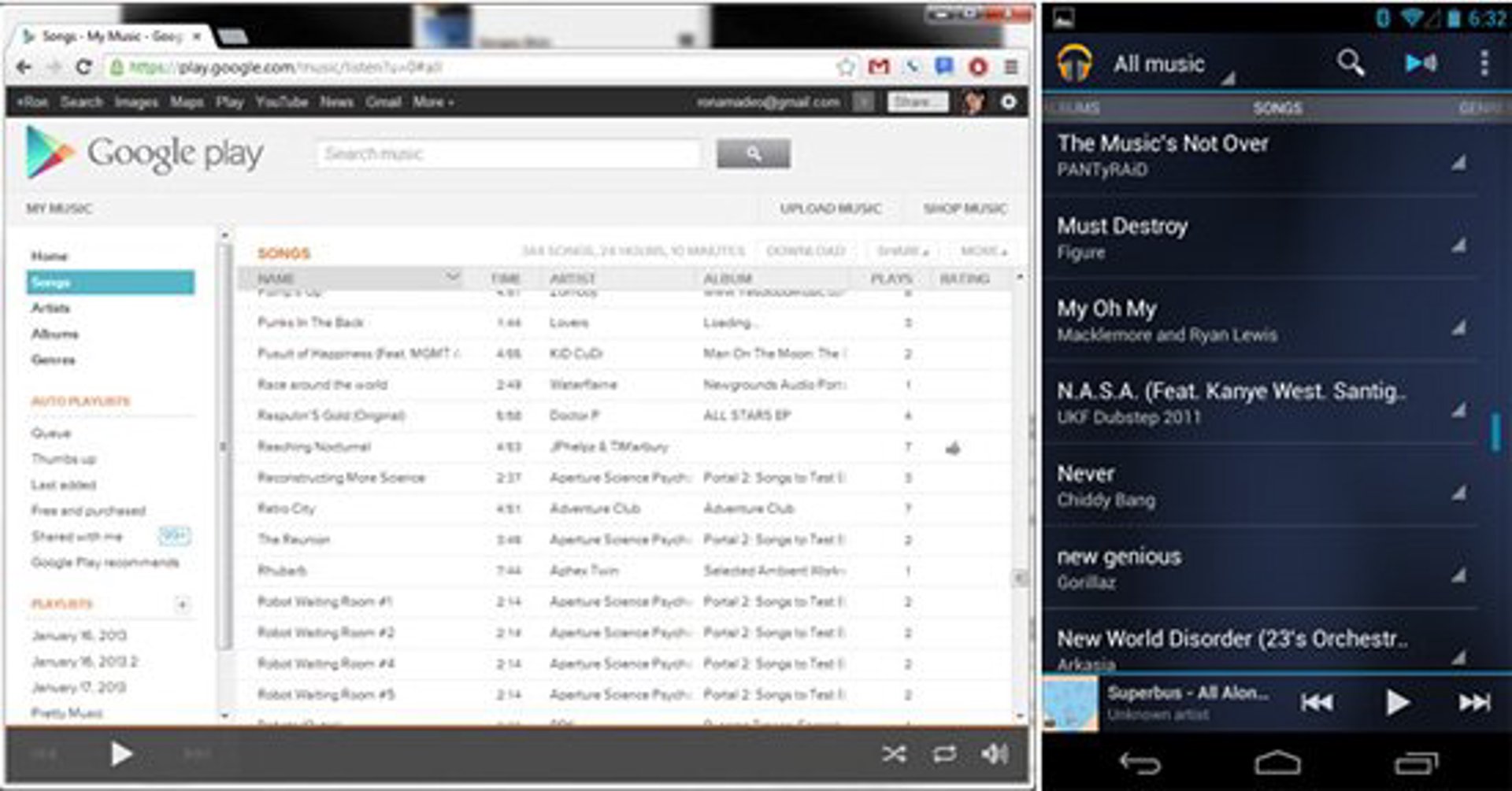Skip to next track on phone
The image size is (1512, 791).
coord(1474,702)
